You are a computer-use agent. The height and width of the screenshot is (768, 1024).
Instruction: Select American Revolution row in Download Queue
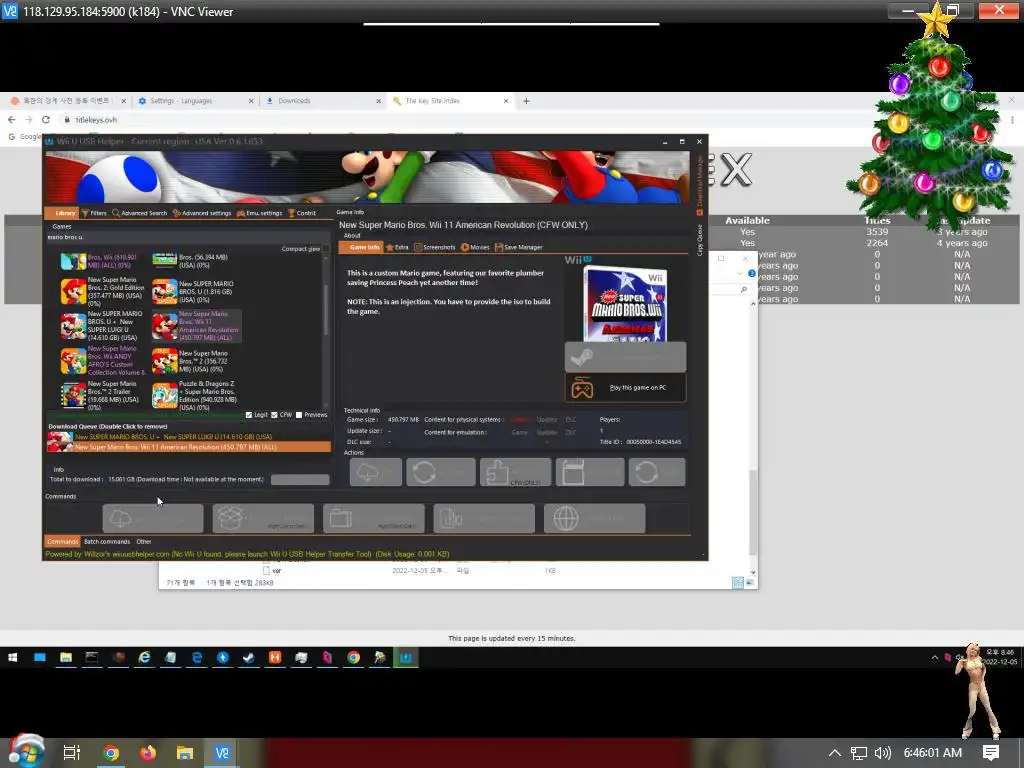point(189,447)
